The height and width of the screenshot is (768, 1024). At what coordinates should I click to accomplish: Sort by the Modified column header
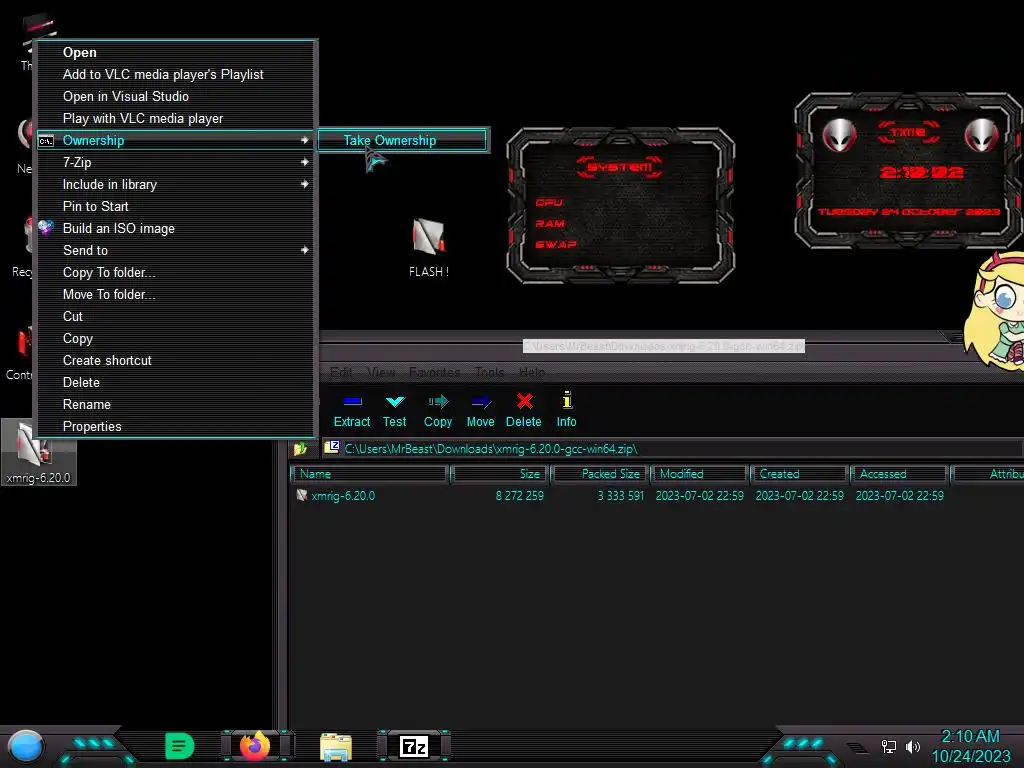click(700, 474)
